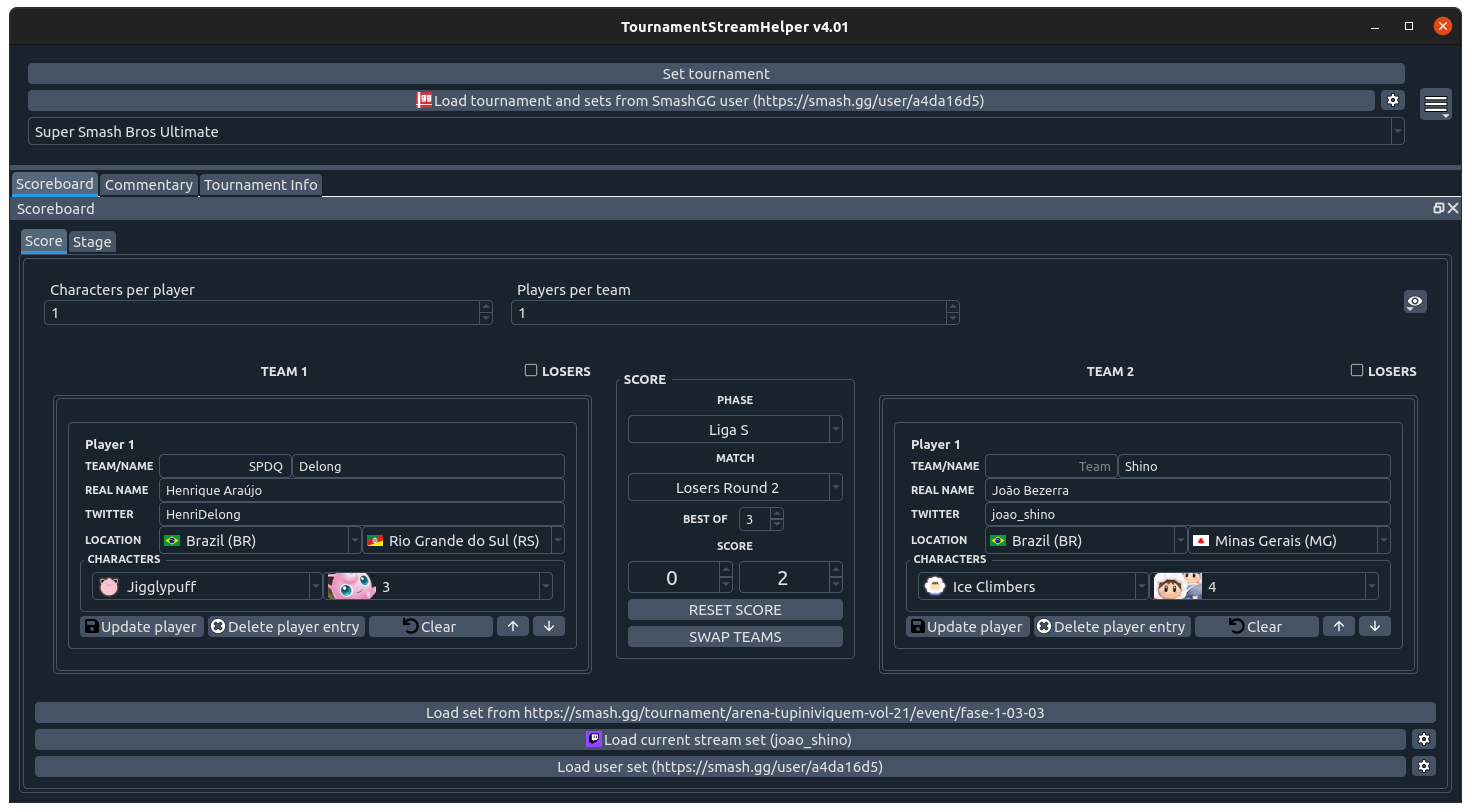Enable LOSERS checkbox for Team 1
The height and width of the screenshot is (812, 1471).
coord(531,370)
